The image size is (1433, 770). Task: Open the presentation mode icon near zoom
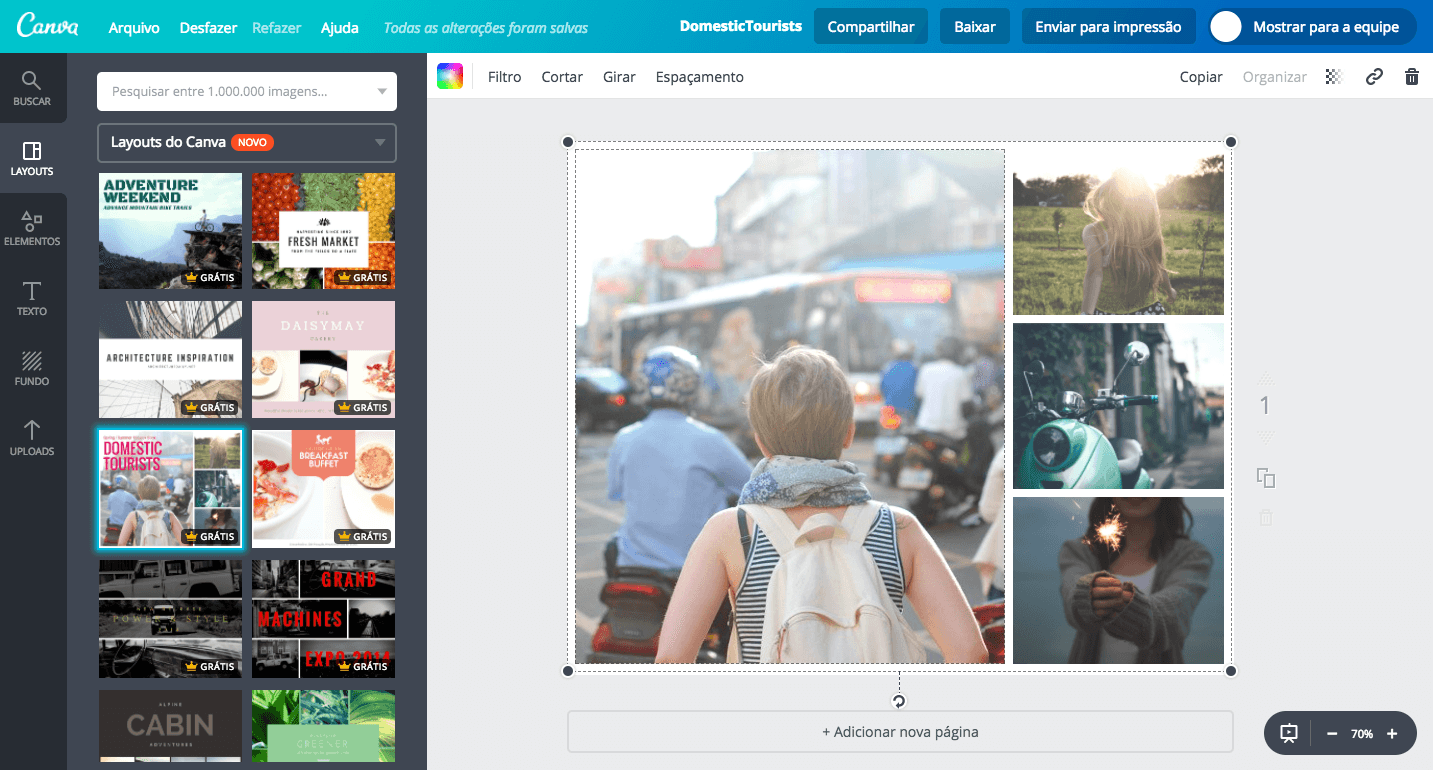pos(1287,733)
